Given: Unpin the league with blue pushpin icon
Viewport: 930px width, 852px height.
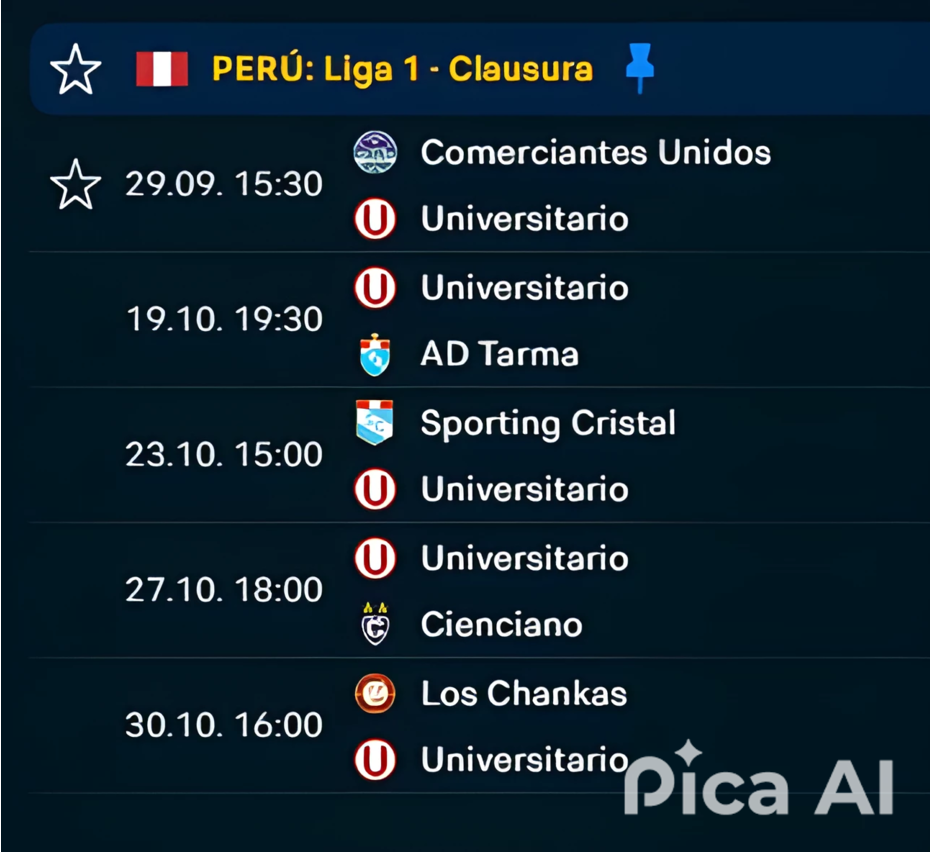Looking at the screenshot, I should click(x=640, y=68).
